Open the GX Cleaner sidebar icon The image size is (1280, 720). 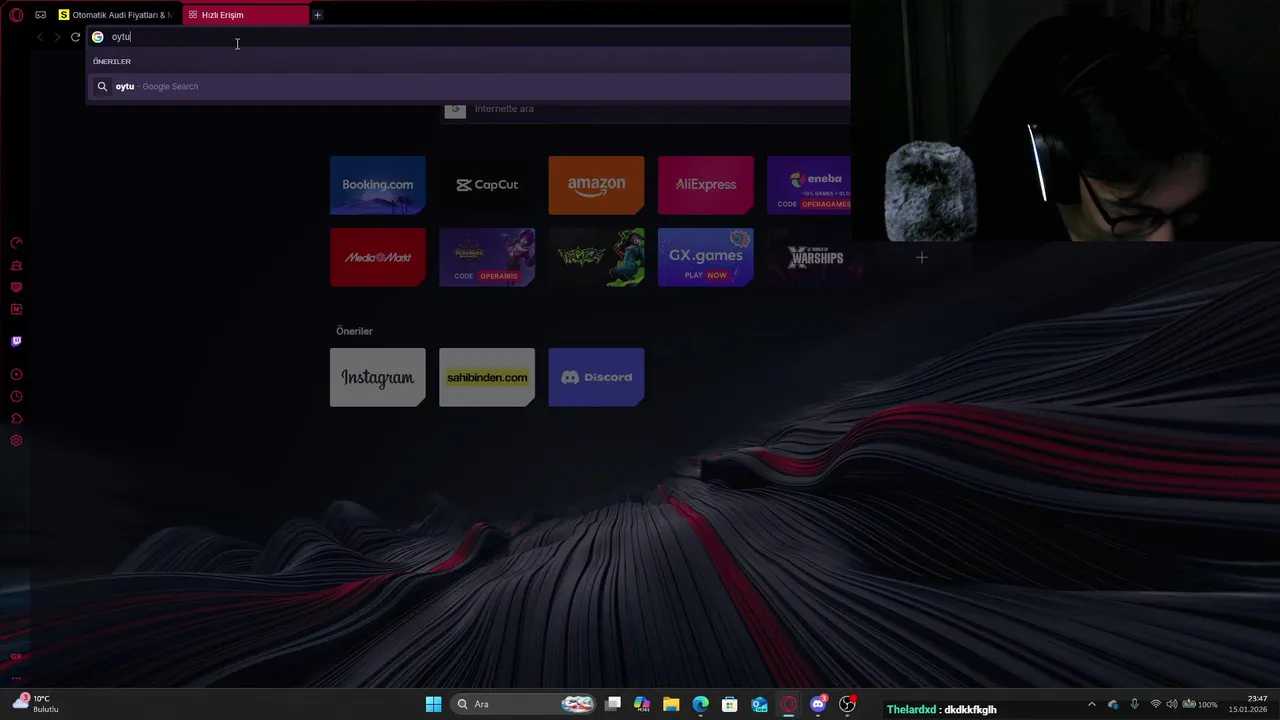point(16,265)
